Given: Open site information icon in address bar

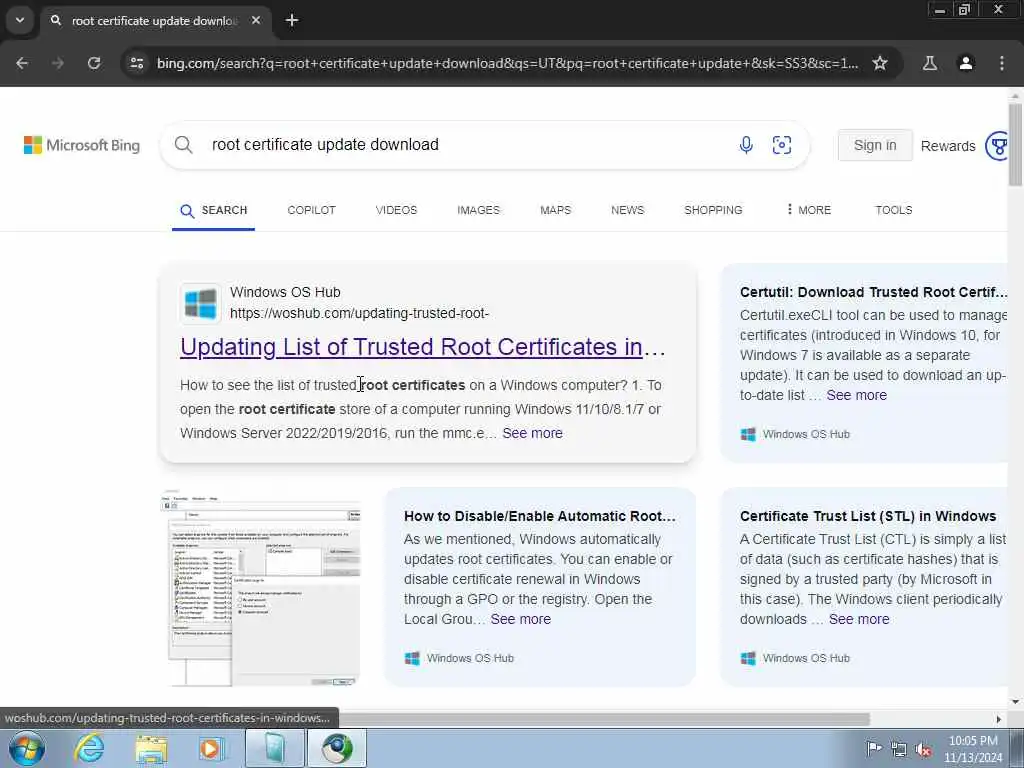Looking at the screenshot, I should pyautogui.click(x=137, y=63).
